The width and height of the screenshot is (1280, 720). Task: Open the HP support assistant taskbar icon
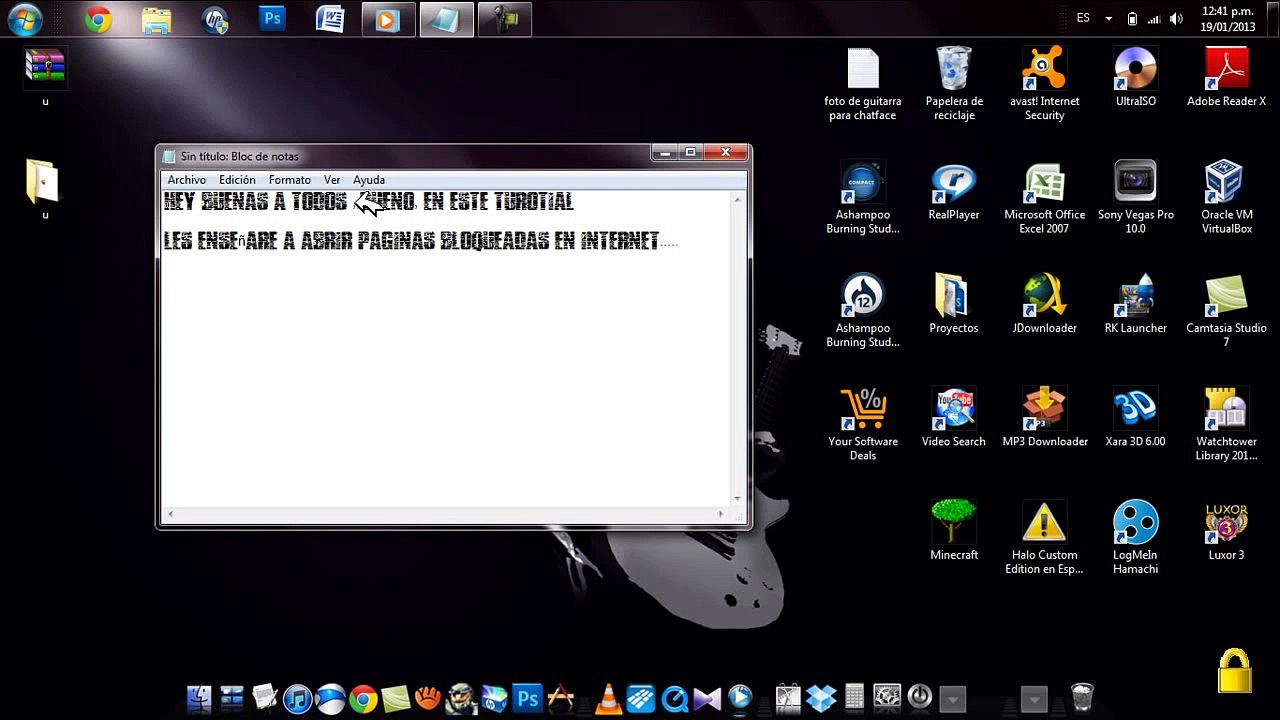coord(214,19)
